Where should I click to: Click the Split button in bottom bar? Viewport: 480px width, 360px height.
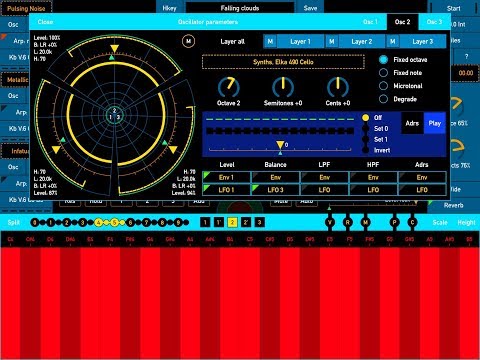[x=14, y=222]
